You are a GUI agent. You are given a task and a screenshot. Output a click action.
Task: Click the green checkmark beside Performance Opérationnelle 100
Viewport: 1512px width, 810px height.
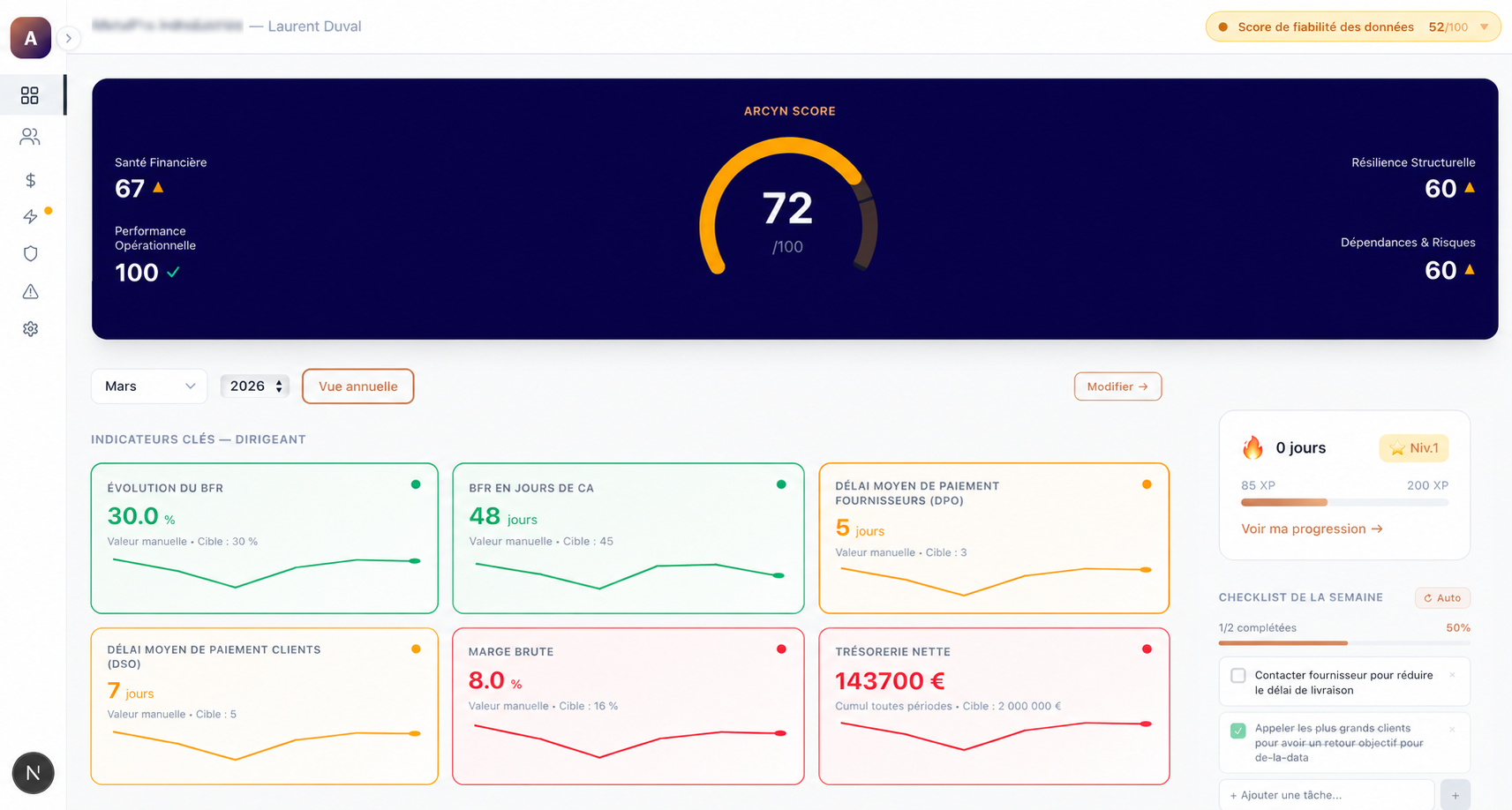(x=173, y=272)
